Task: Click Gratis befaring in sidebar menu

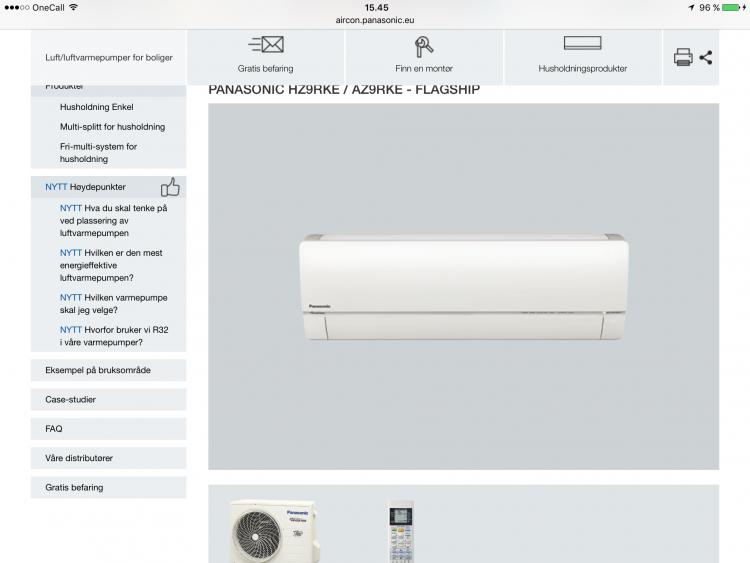Action: pos(109,487)
